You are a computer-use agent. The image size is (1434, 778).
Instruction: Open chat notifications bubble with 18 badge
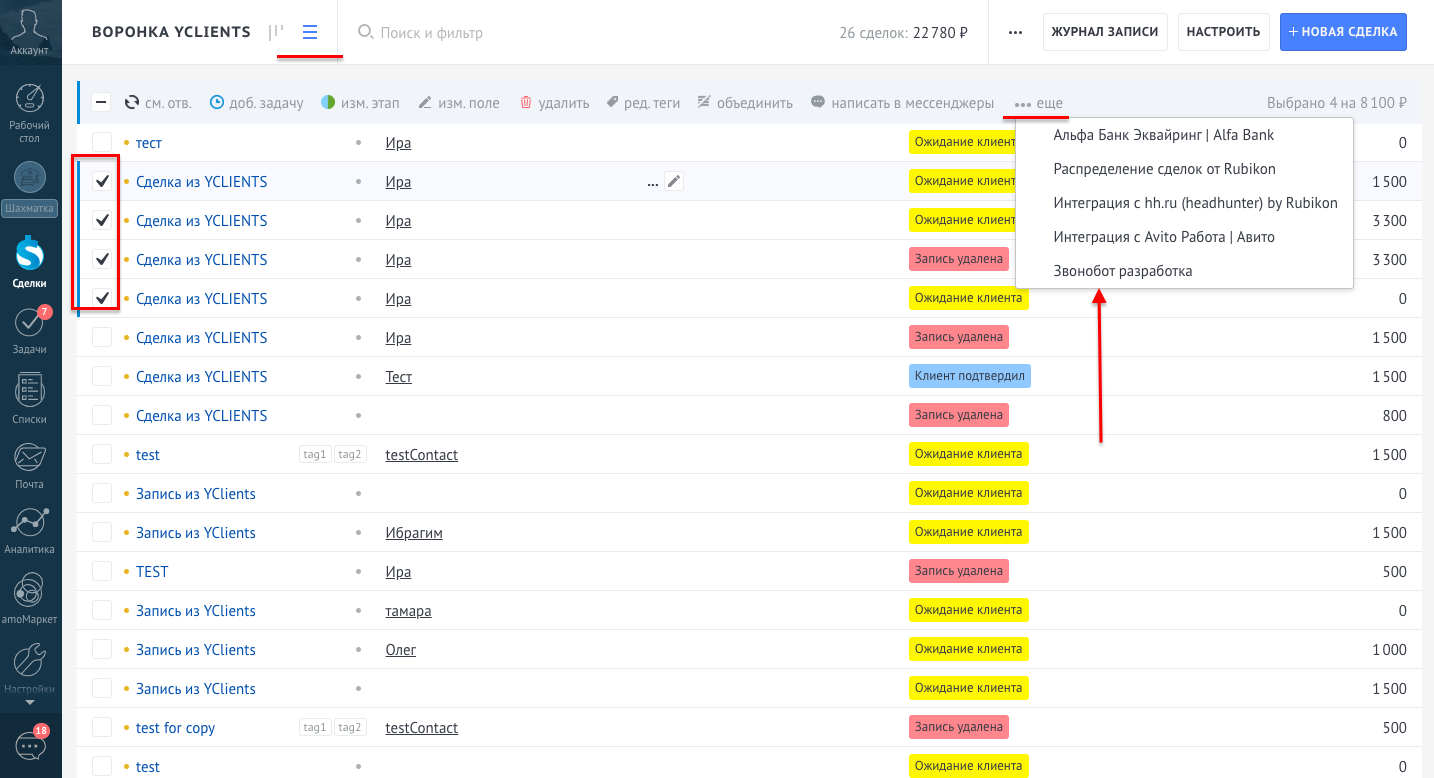pyautogui.click(x=30, y=746)
